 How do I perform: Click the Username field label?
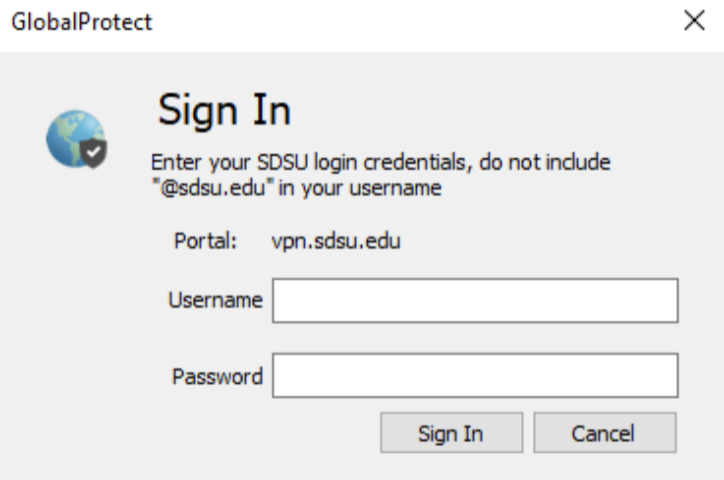pyautogui.click(x=215, y=300)
